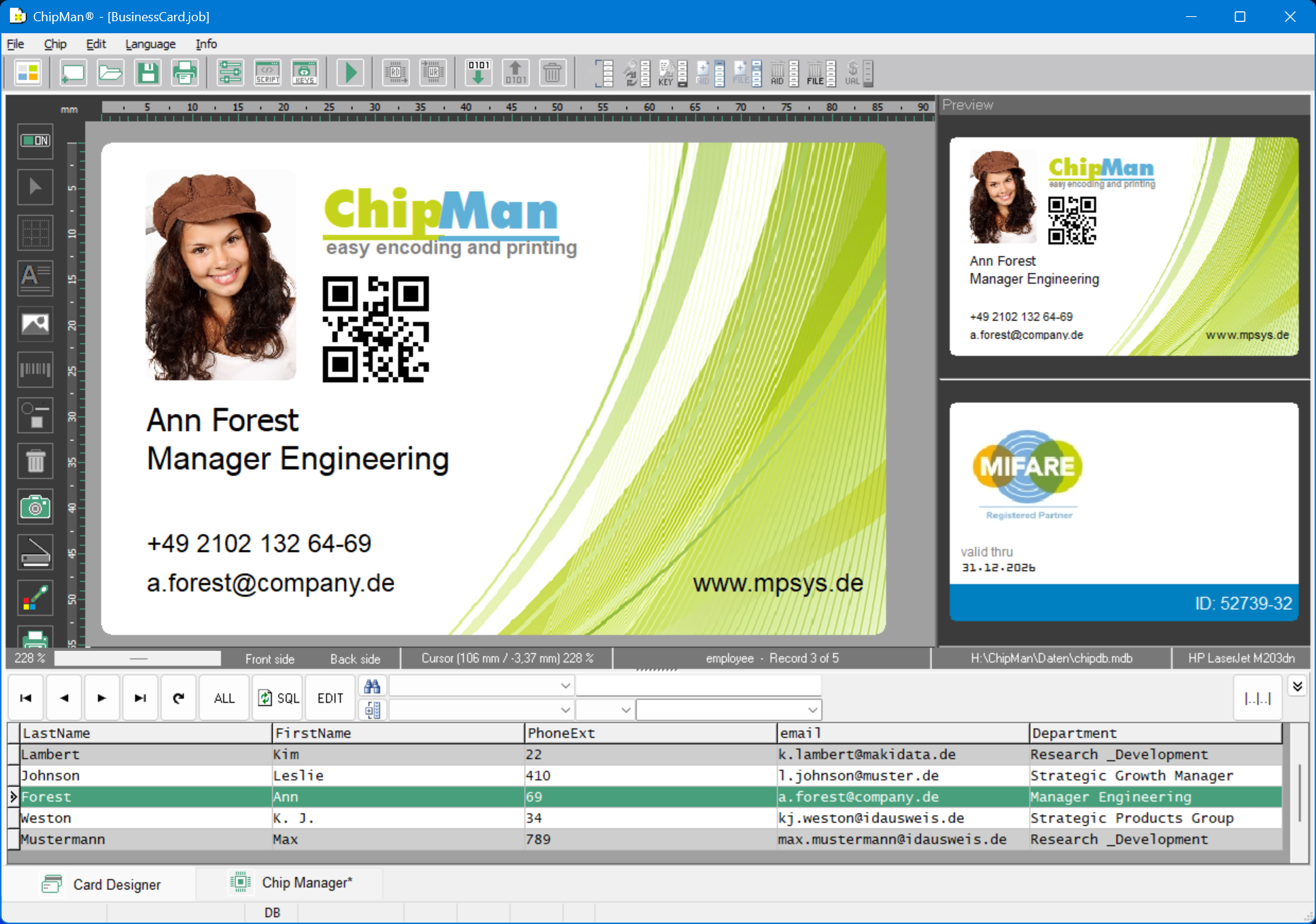Select the Image tool in left sidebar
The width and height of the screenshot is (1316, 924).
point(35,323)
